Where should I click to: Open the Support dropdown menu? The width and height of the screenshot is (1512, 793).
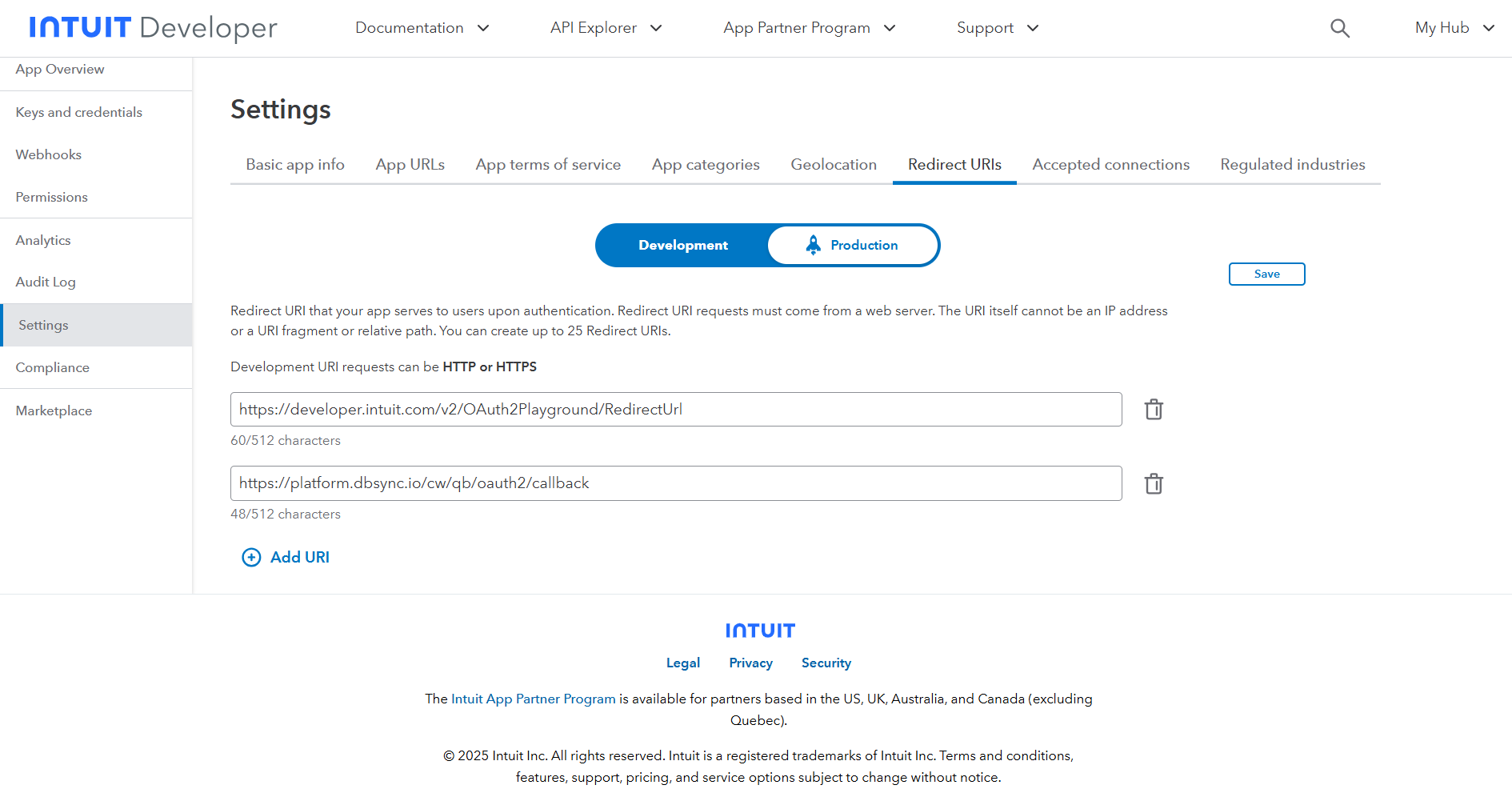[x=997, y=28]
